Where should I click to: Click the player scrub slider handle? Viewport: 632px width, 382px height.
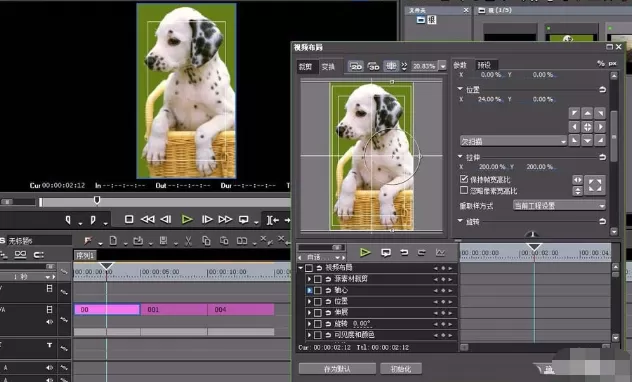coord(97,200)
